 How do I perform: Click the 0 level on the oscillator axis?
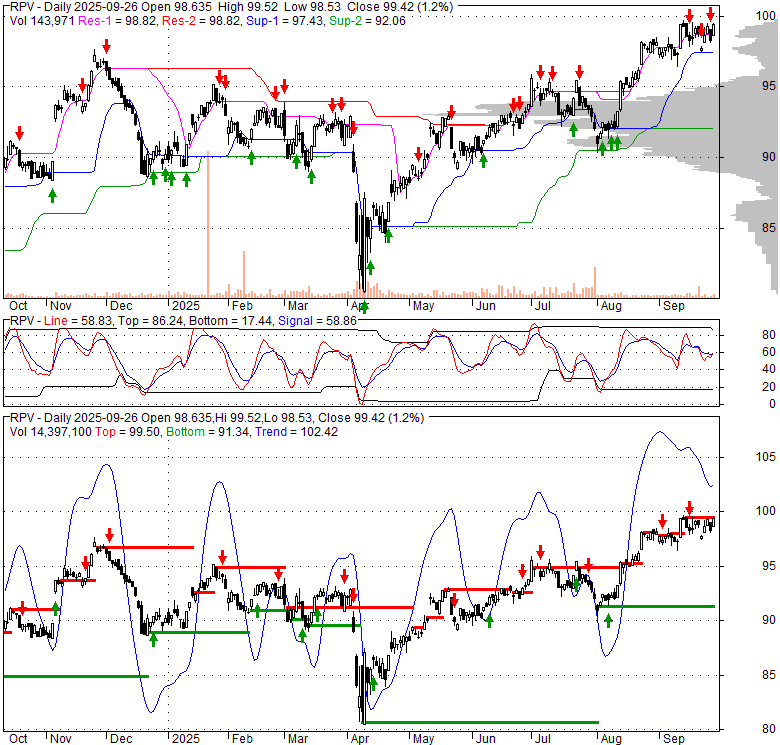772,404
